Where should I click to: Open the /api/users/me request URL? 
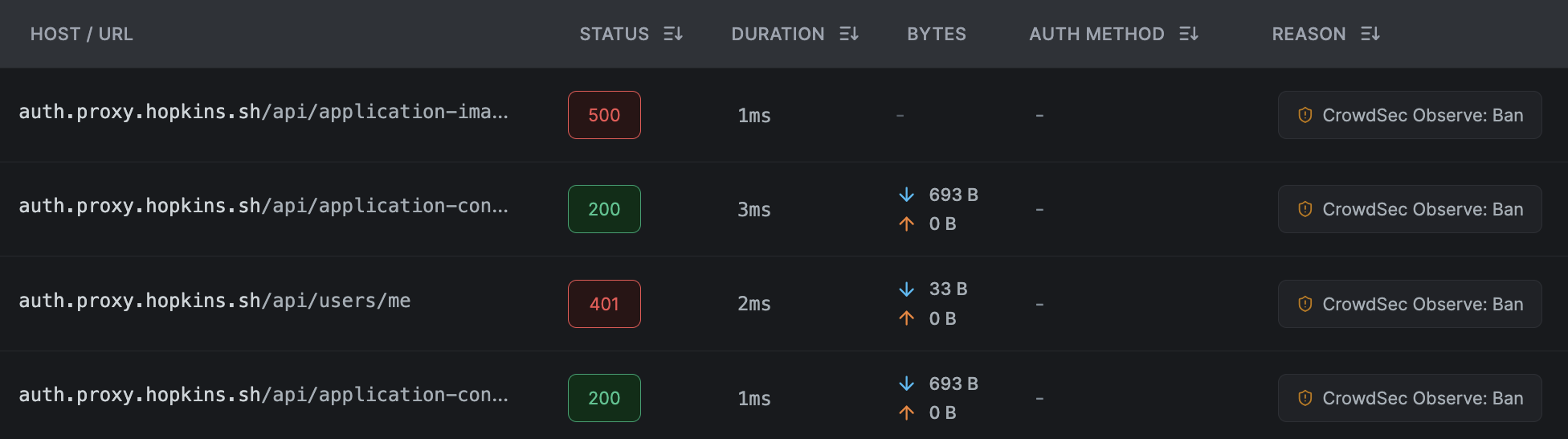(x=214, y=301)
